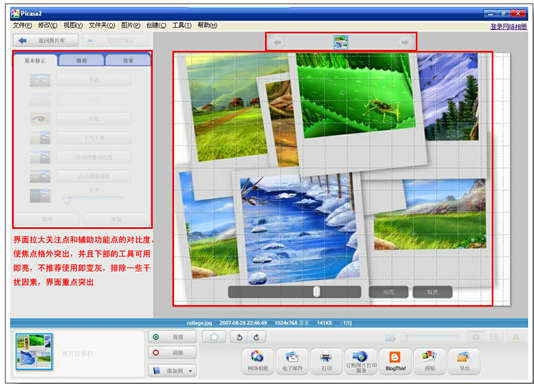Select the collage.jpg thumbnail in the tray
This screenshot has height=384, width=534.
point(34,351)
